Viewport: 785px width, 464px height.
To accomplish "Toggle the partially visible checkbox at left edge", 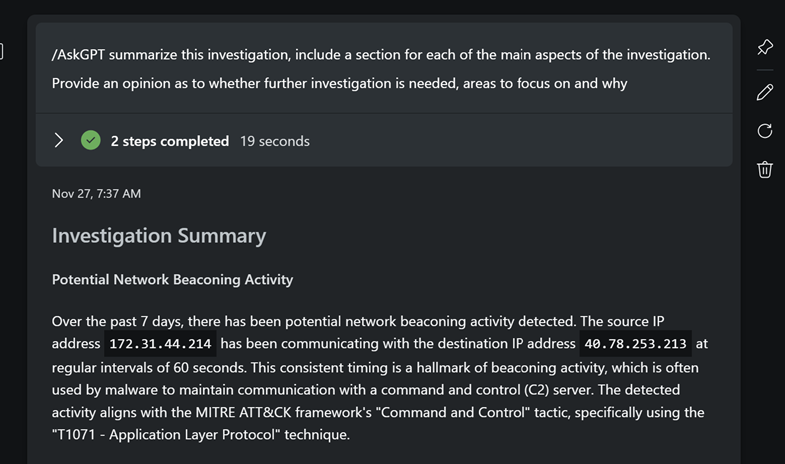I will tap(2, 50).
